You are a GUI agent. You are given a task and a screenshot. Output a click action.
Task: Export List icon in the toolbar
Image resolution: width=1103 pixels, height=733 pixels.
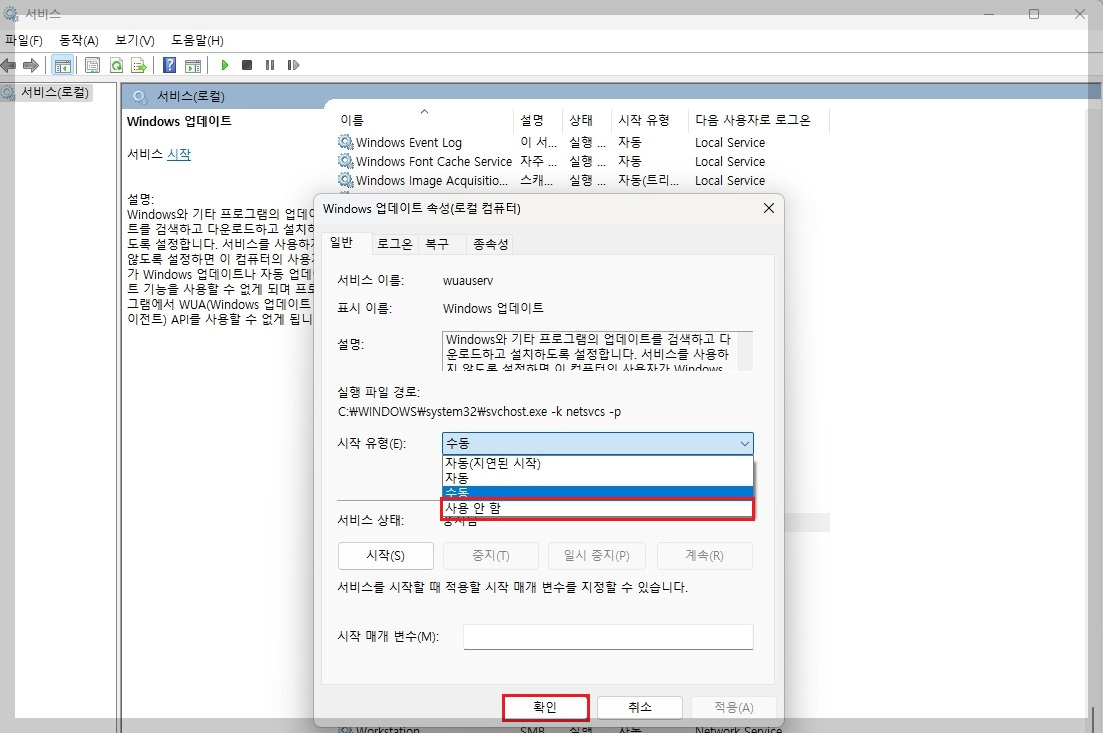coord(139,65)
